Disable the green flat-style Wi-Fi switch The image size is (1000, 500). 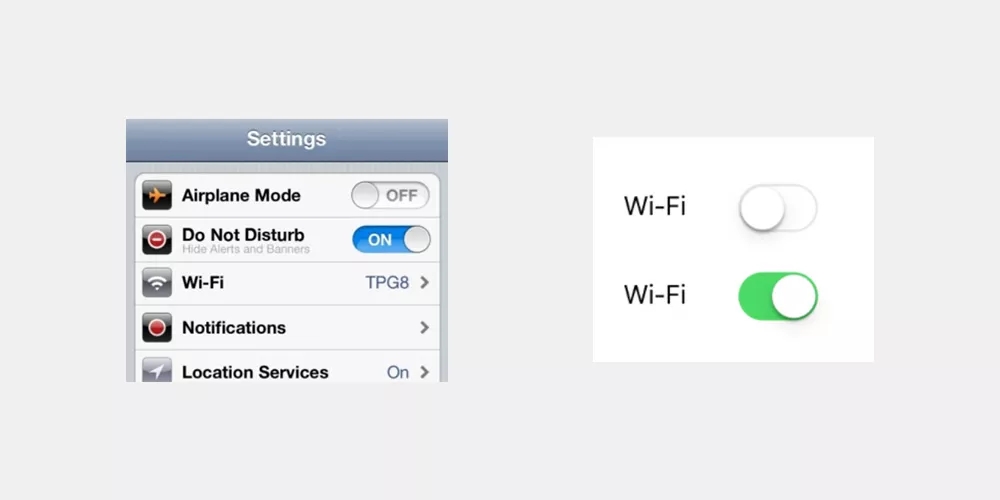[778, 296]
